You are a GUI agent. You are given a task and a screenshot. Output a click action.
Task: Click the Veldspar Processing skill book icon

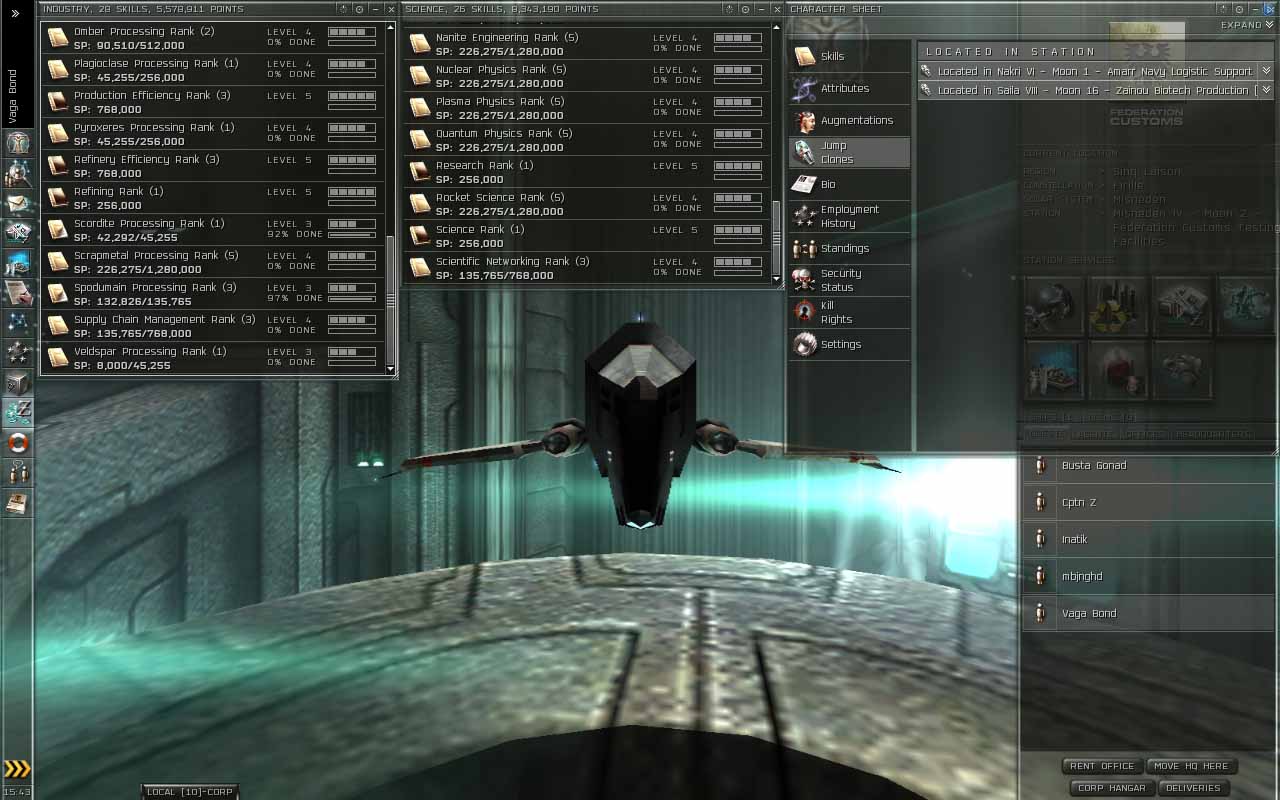58,358
